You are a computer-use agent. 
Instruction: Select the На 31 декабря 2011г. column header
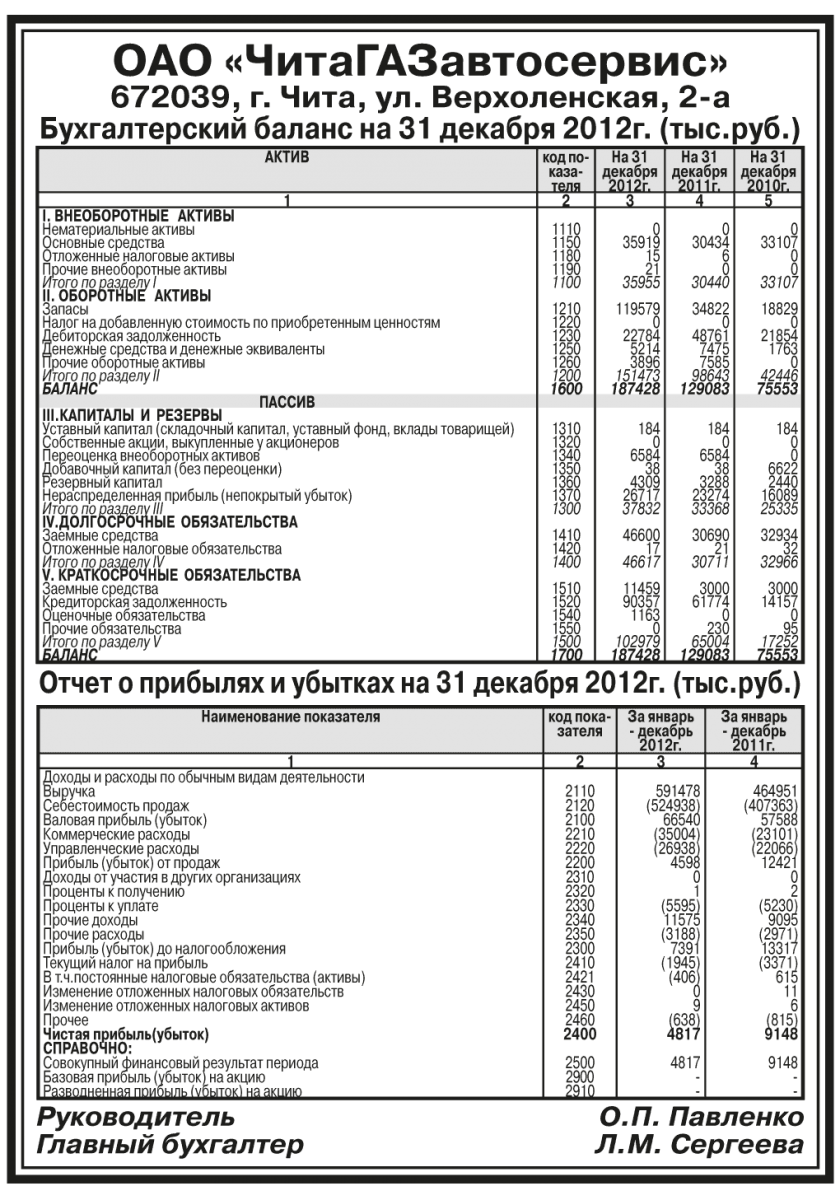tap(700, 171)
